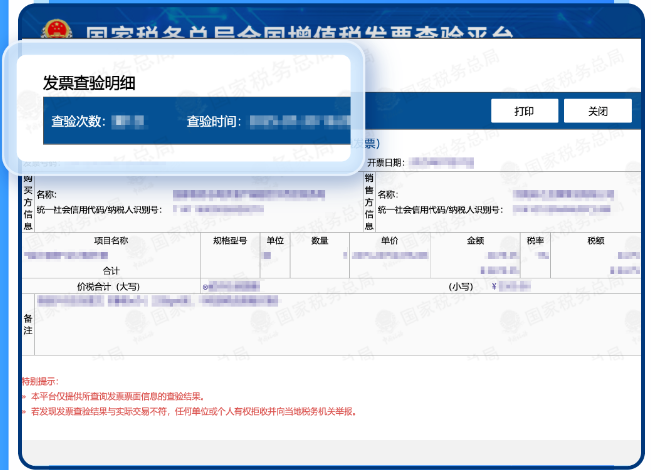Click the 打印 (Print) button
This screenshot has height=470, width=651.
point(524,111)
